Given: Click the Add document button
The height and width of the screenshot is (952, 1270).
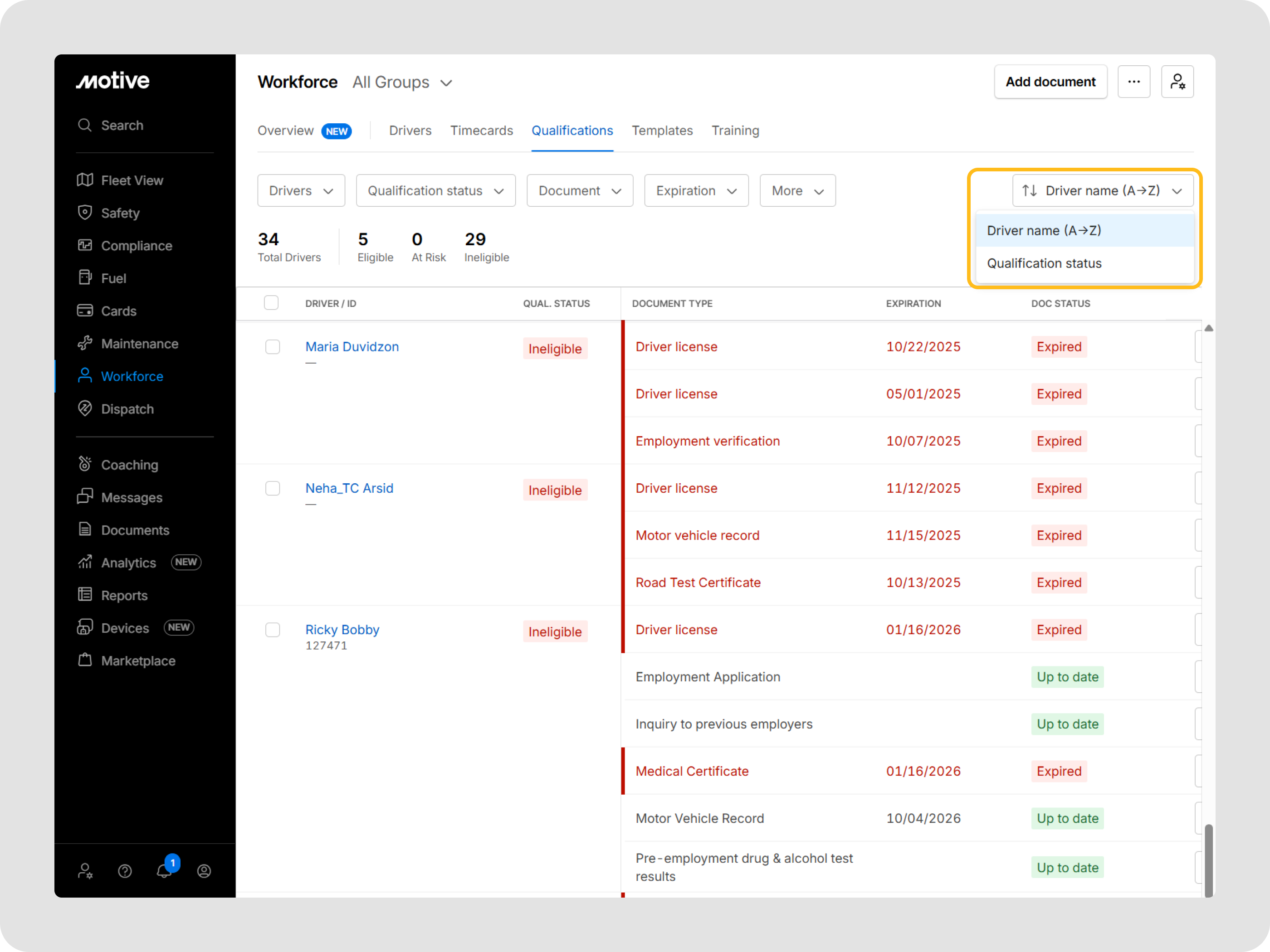Looking at the screenshot, I should (x=1050, y=82).
